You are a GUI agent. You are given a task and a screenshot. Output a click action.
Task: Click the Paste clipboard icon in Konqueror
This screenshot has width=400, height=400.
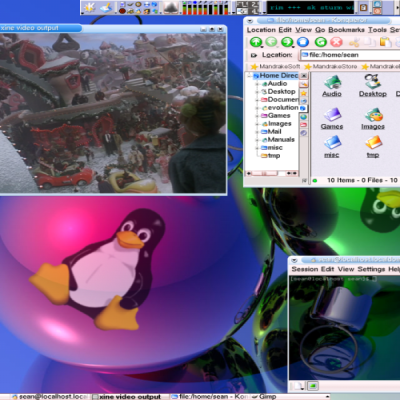tap(385, 42)
